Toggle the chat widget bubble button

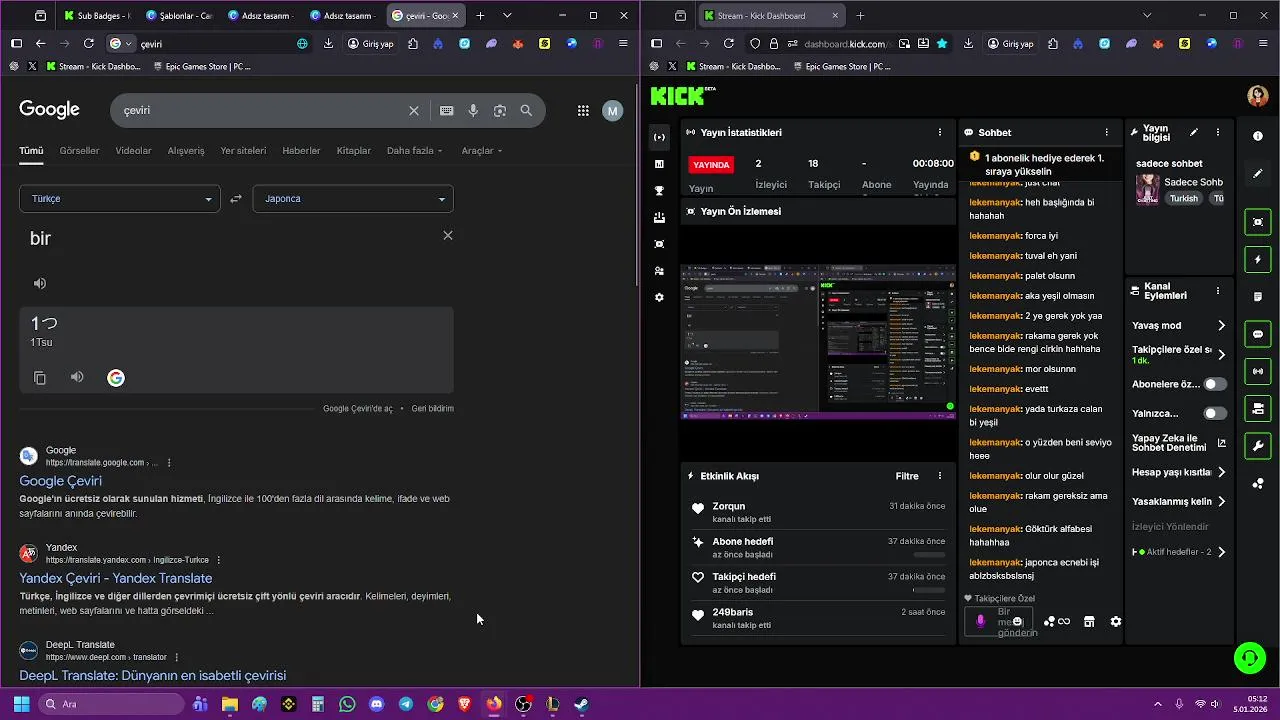click(1258, 334)
